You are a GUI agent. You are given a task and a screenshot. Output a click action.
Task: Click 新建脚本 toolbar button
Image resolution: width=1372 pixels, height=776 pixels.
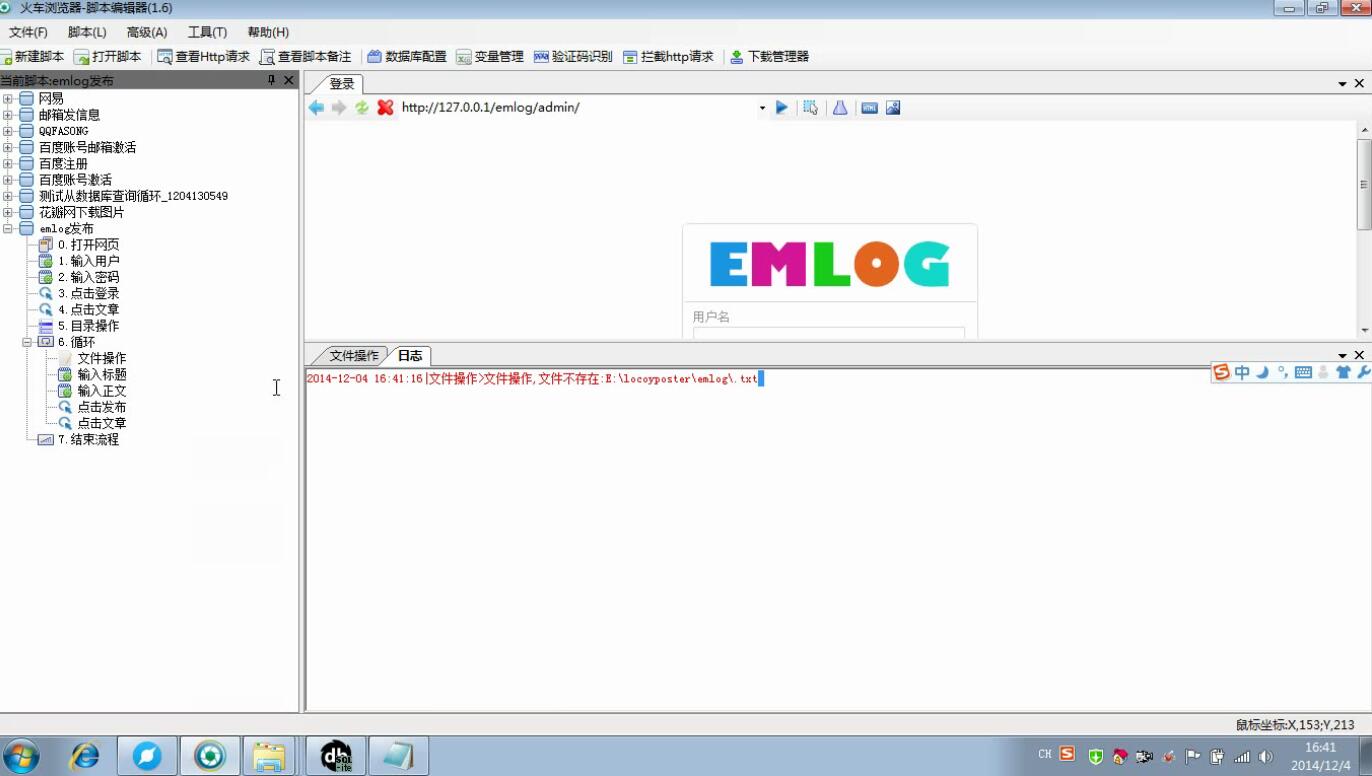(x=32, y=57)
